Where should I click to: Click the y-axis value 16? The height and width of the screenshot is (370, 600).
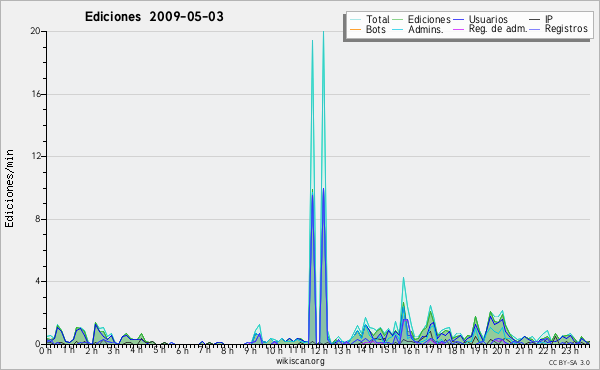[36, 94]
